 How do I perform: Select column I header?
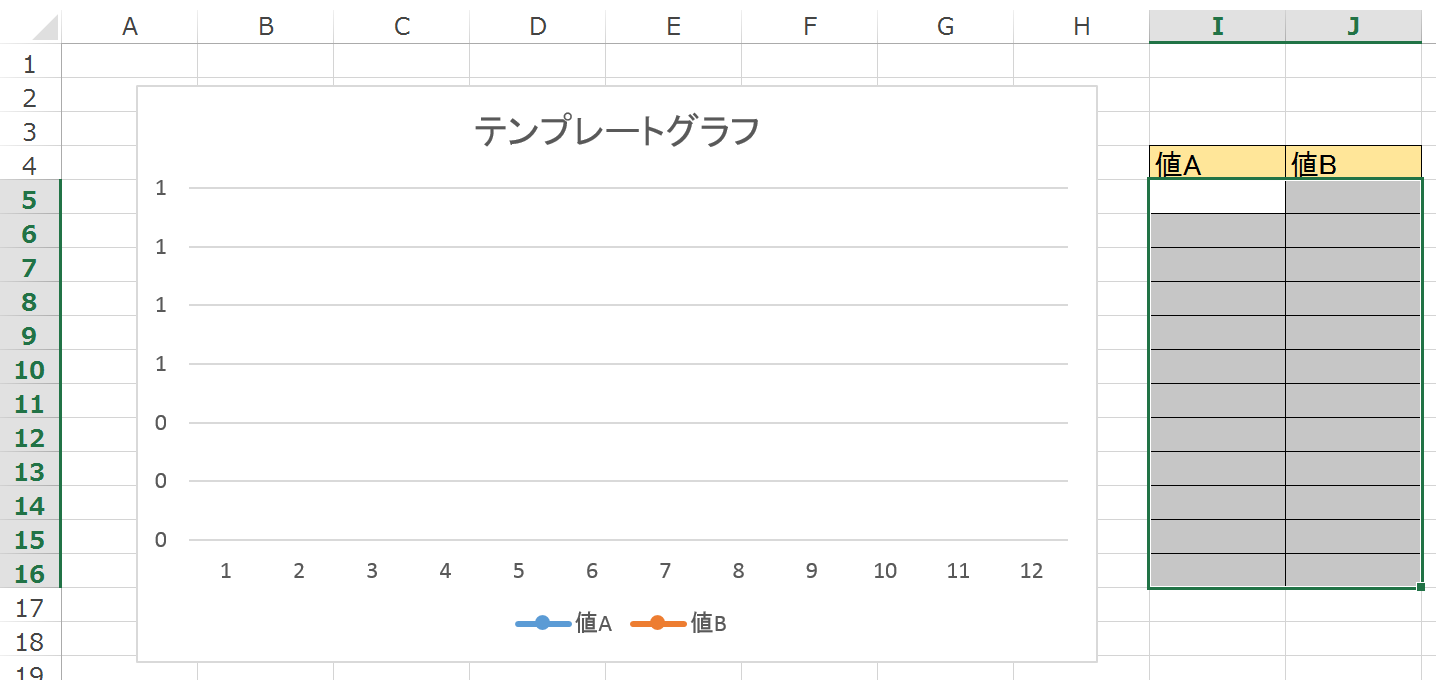1217,27
